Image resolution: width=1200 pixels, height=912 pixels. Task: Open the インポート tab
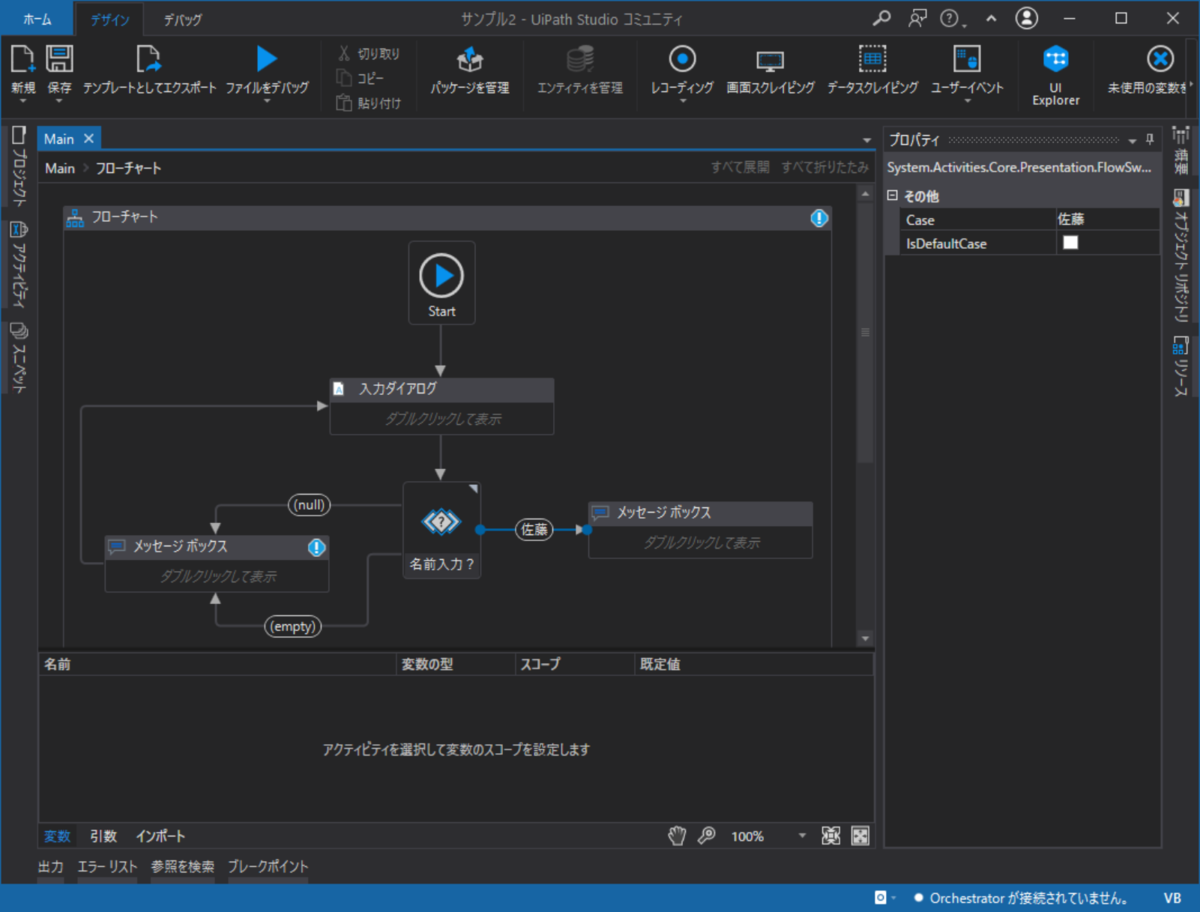point(161,836)
